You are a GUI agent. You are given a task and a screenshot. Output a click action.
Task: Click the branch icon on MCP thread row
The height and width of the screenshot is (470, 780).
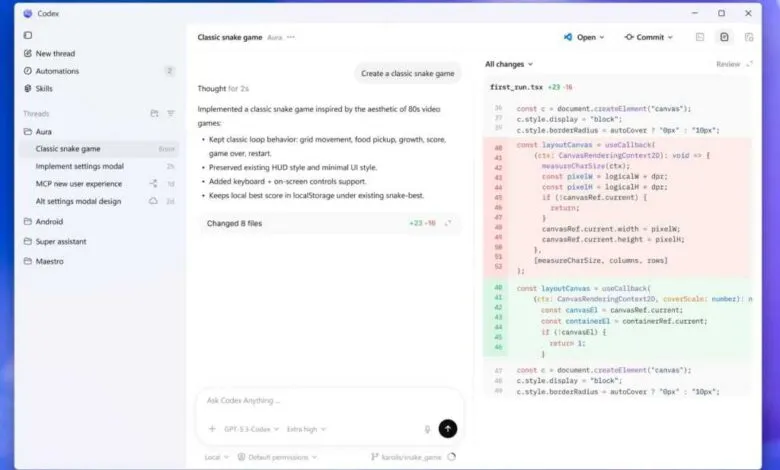pos(153,184)
